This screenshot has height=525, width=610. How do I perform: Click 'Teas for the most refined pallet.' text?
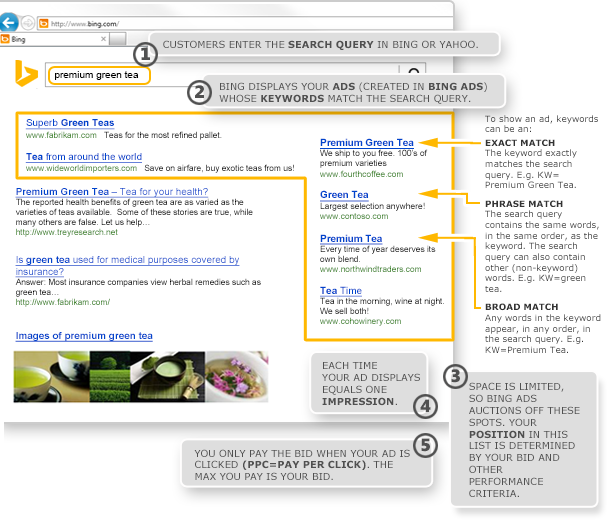163,135
